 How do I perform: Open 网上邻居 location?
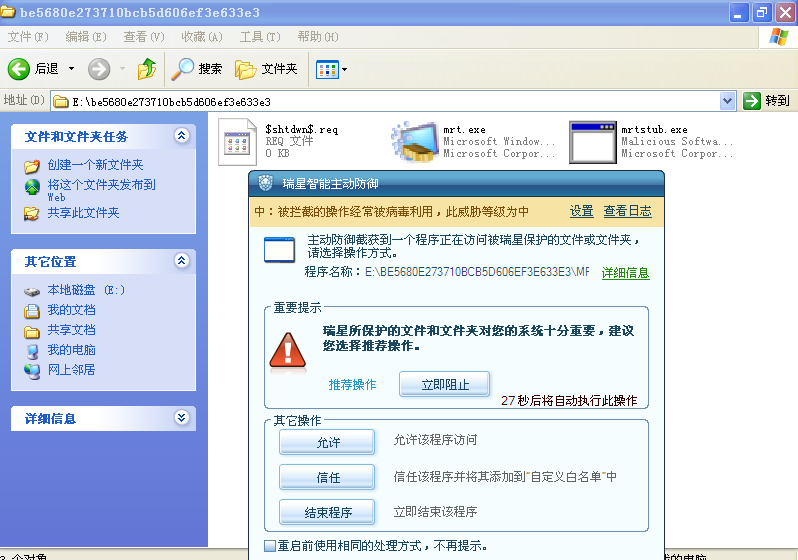(71, 370)
